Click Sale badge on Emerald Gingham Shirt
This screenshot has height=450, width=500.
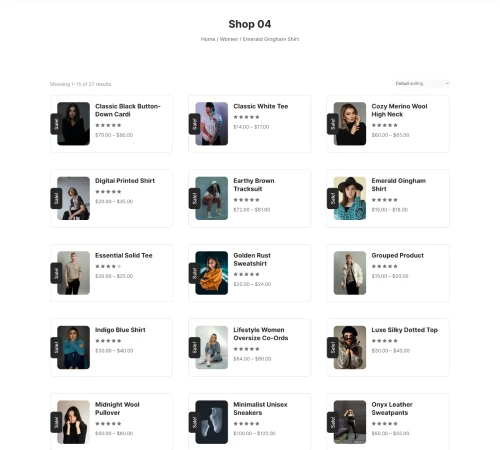pos(333,199)
